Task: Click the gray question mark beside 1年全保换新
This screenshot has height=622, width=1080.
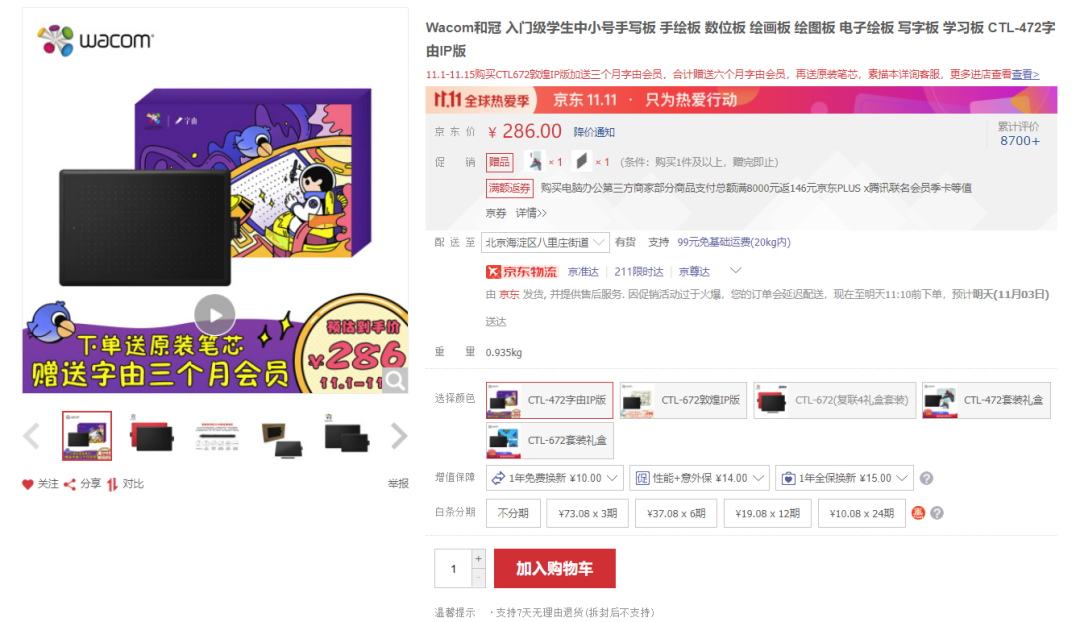Action: 926,478
